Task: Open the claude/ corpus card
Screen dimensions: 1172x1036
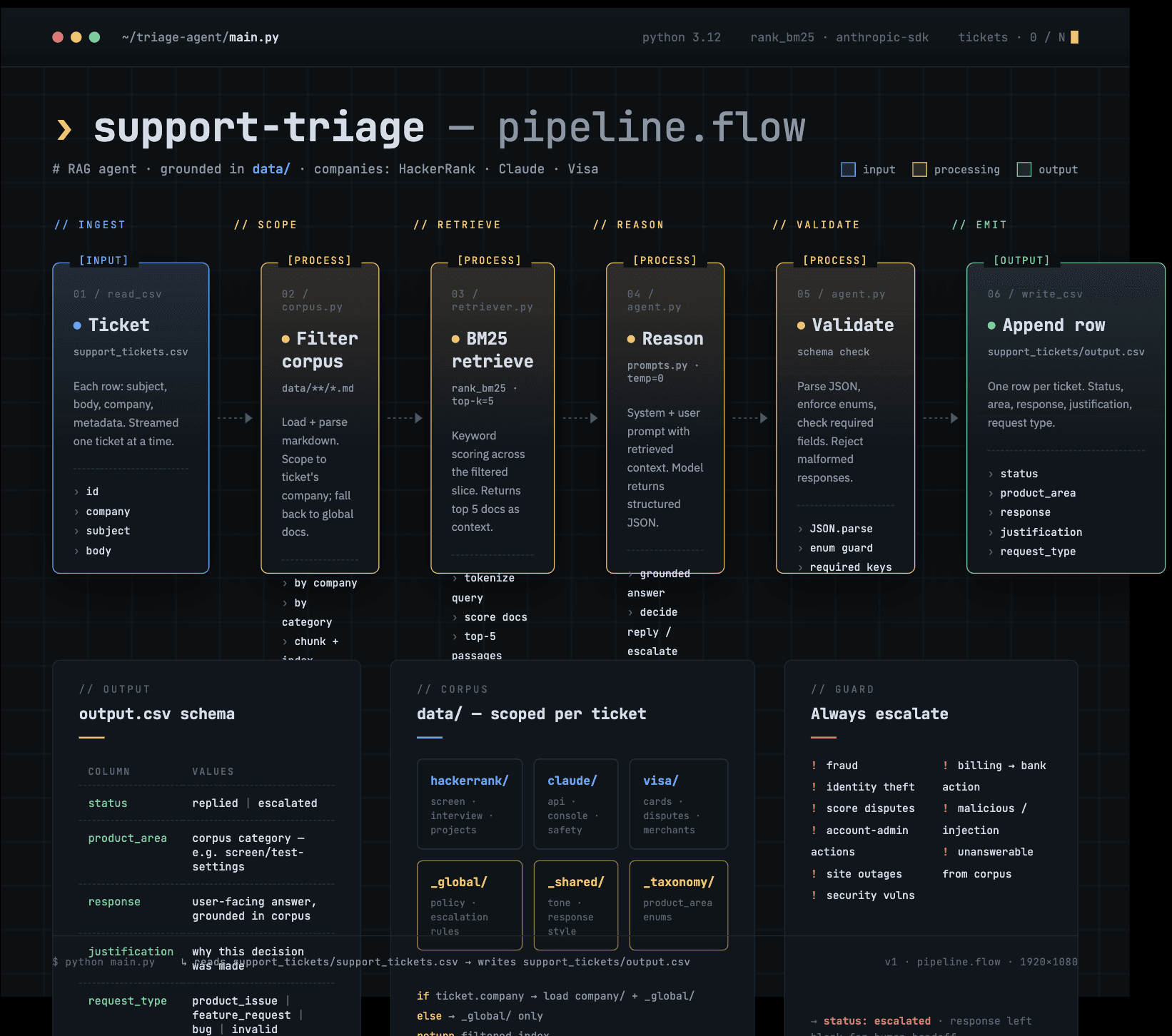Action: click(x=576, y=804)
